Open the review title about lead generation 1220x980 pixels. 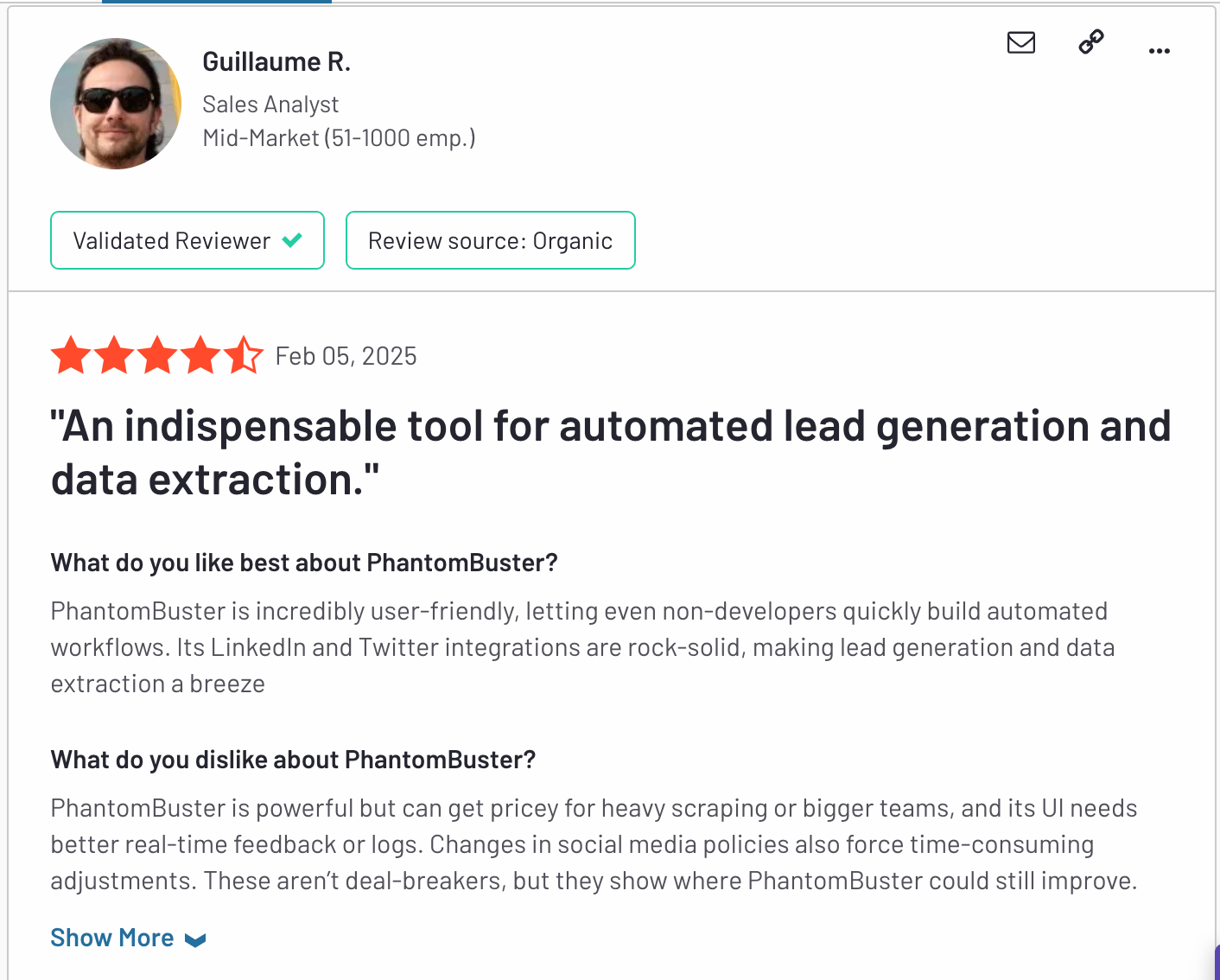click(611, 453)
